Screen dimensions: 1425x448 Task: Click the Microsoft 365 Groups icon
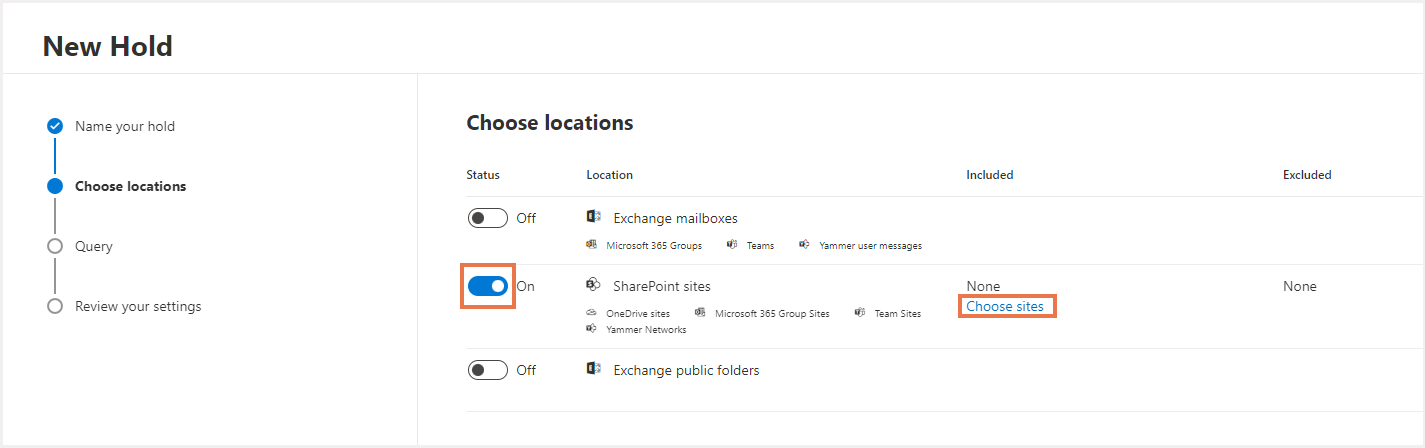pos(592,245)
